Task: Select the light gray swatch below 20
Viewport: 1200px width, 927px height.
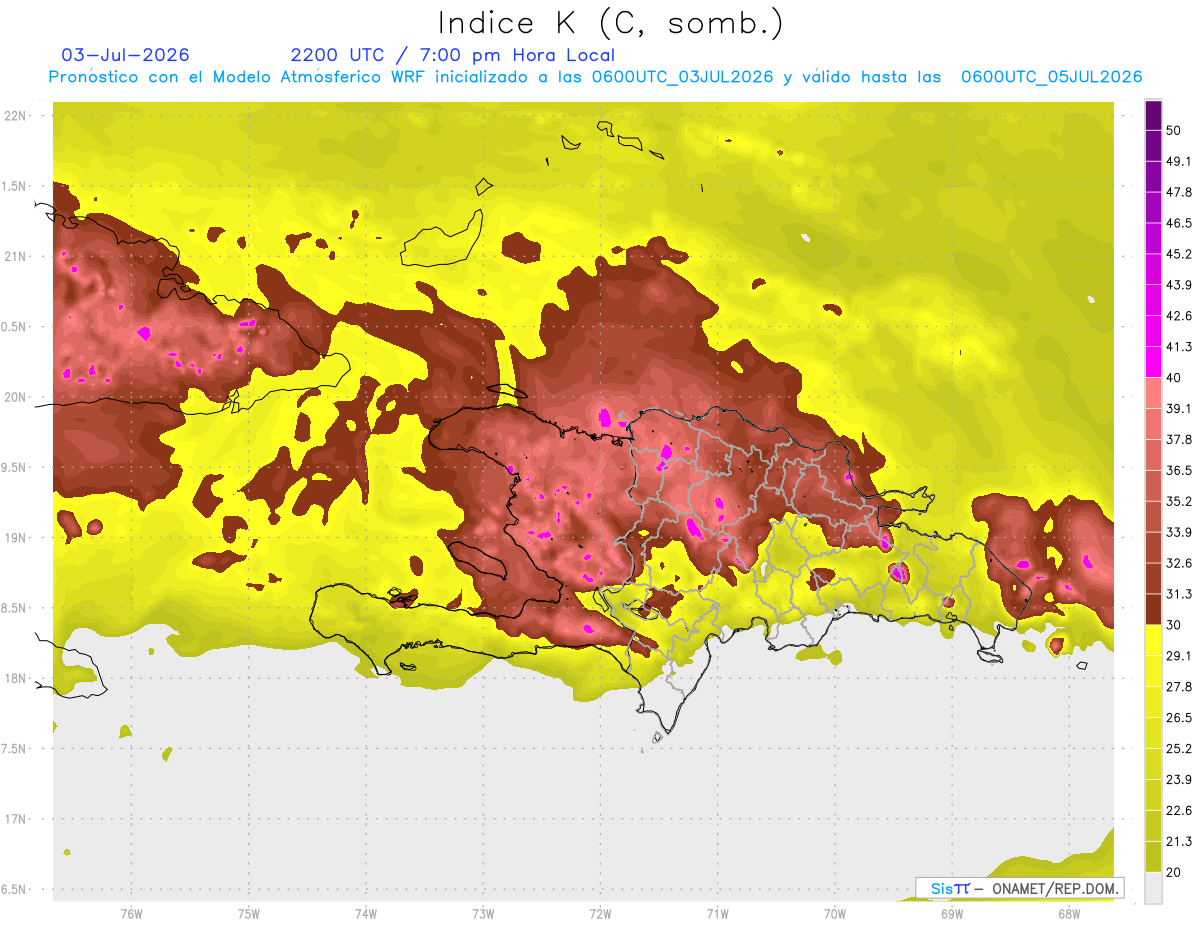Action: pyautogui.click(x=1153, y=888)
